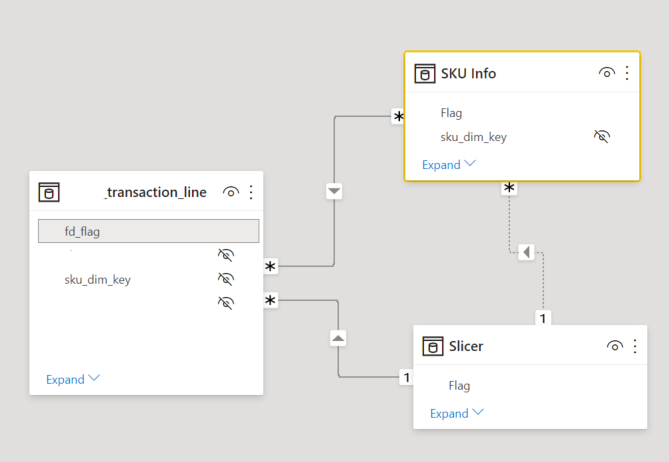Click the many marker below SKU Info table
Image resolution: width=669 pixels, height=462 pixels.
click(x=509, y=188)
